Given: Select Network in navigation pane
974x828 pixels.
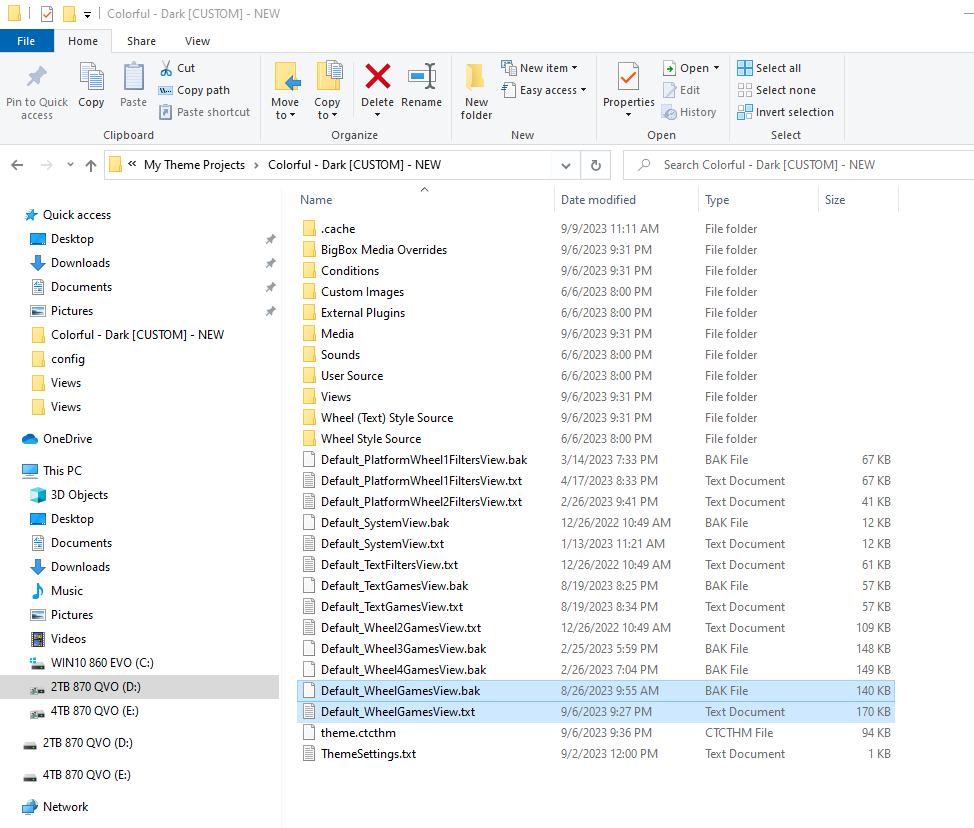Looking at the screenshot, I should [65, 807].
